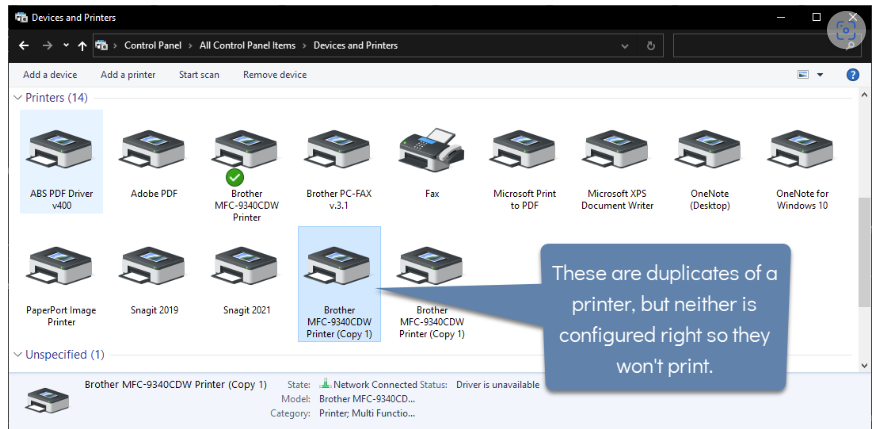Screen dimensions: 875x429
Task: Click Category value Printer; Multi Functio...
Action: coord(367,413)
